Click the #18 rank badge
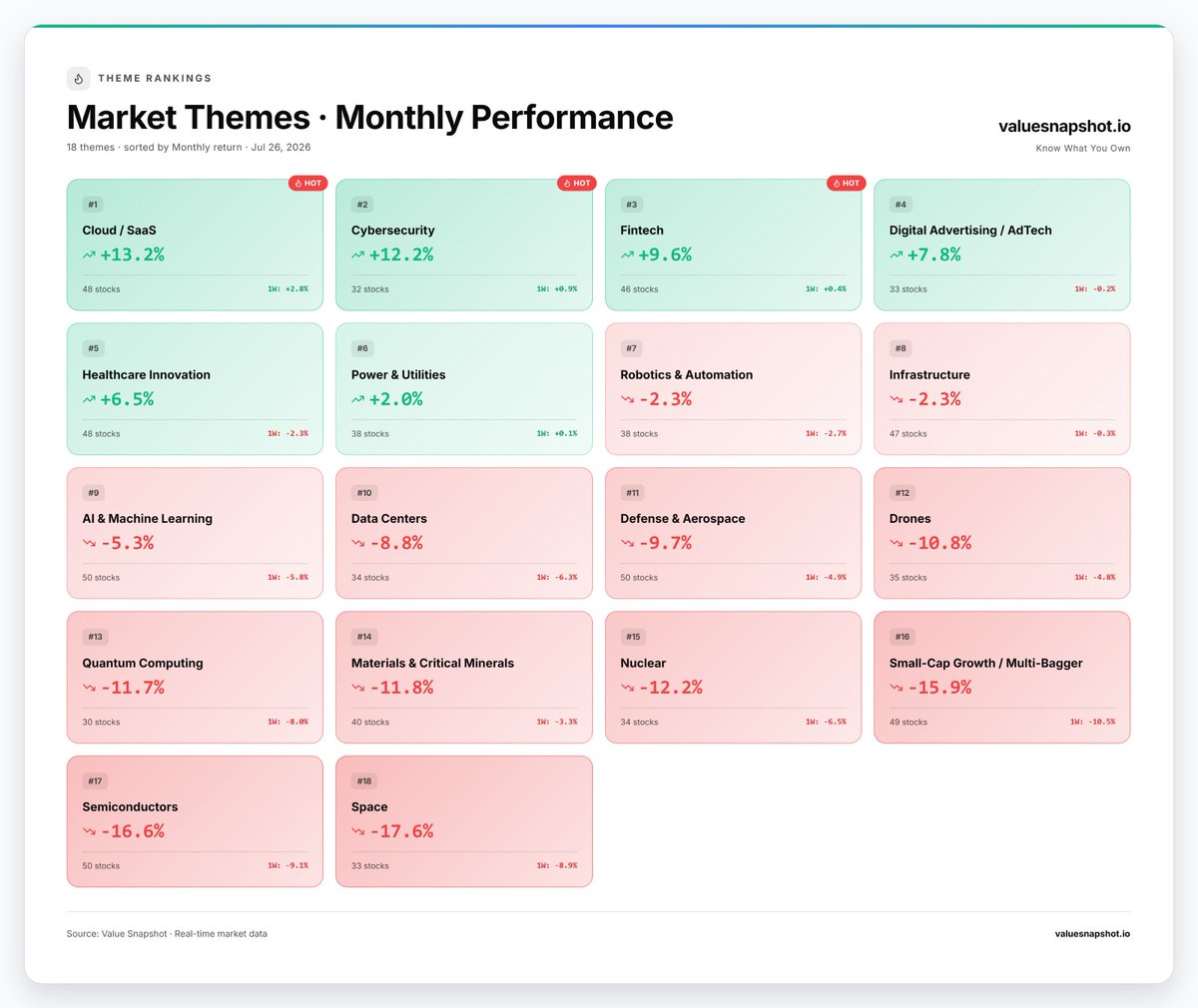The width and height of the screenshot is (1198, 1008). (x=363, y=781)
